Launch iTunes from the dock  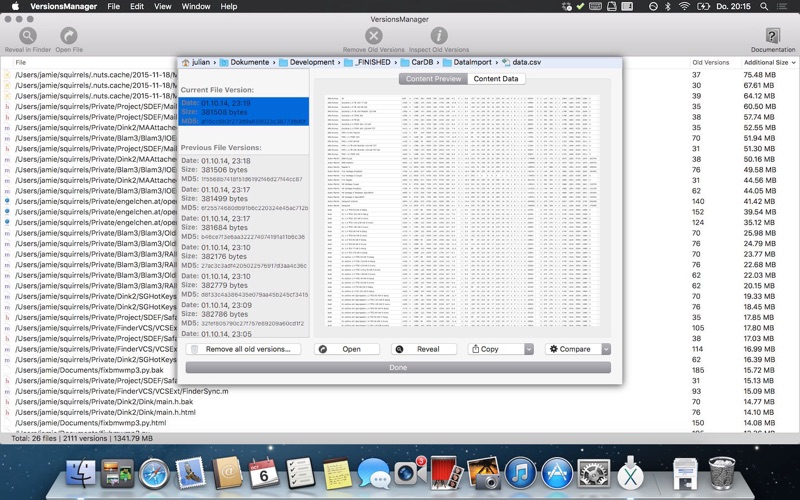[520, 473]
